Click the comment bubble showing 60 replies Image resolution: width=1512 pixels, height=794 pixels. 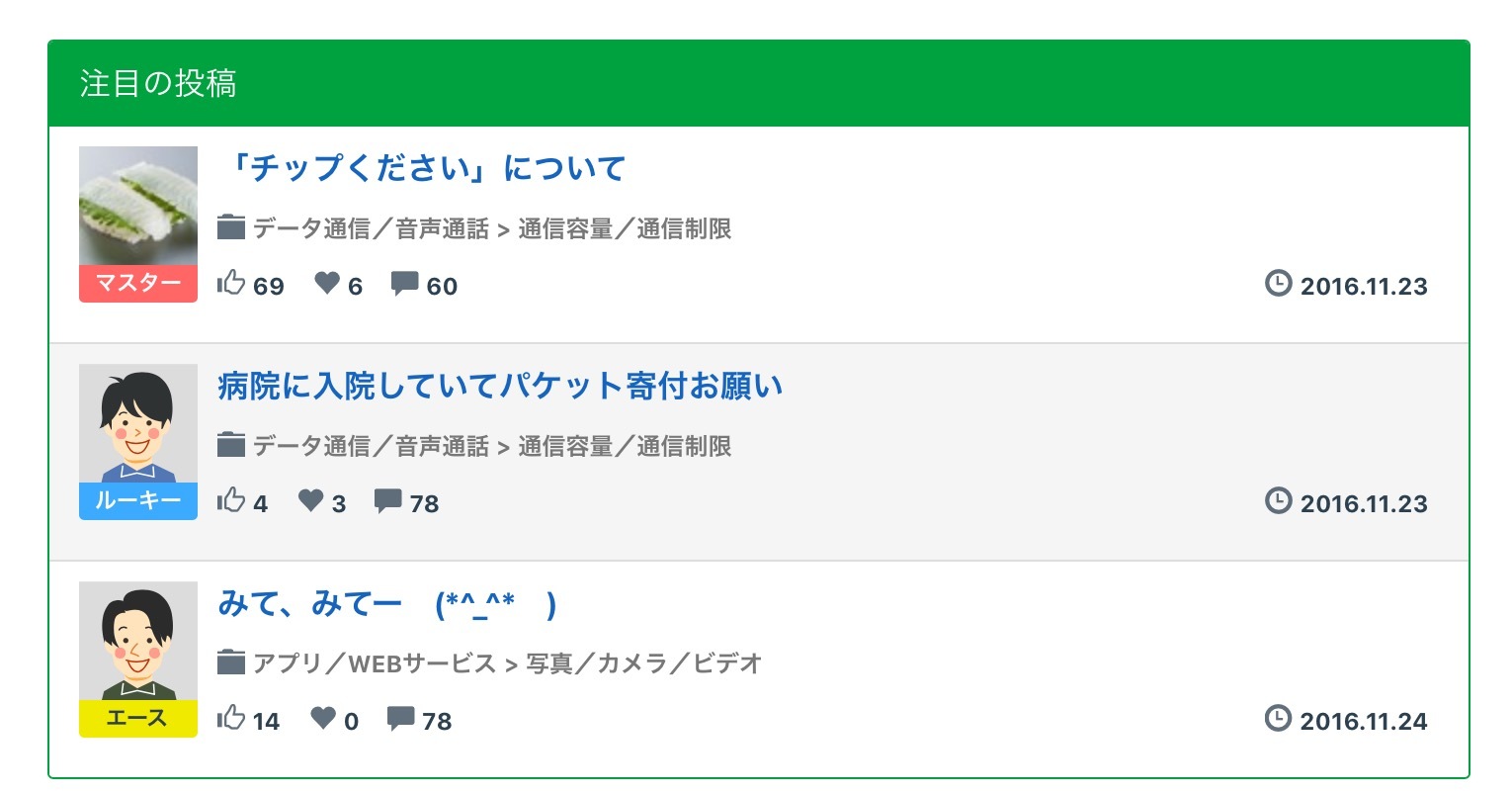pos(404,284)
